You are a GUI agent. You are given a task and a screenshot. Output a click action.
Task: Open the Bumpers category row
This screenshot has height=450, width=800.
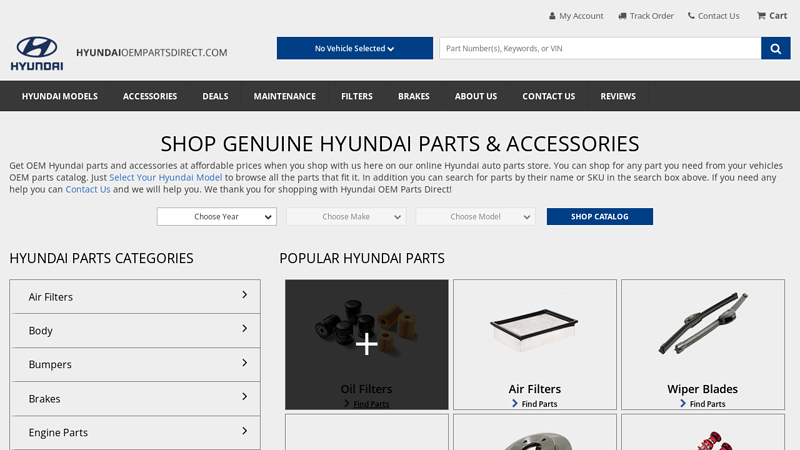(x=135, y=364)
